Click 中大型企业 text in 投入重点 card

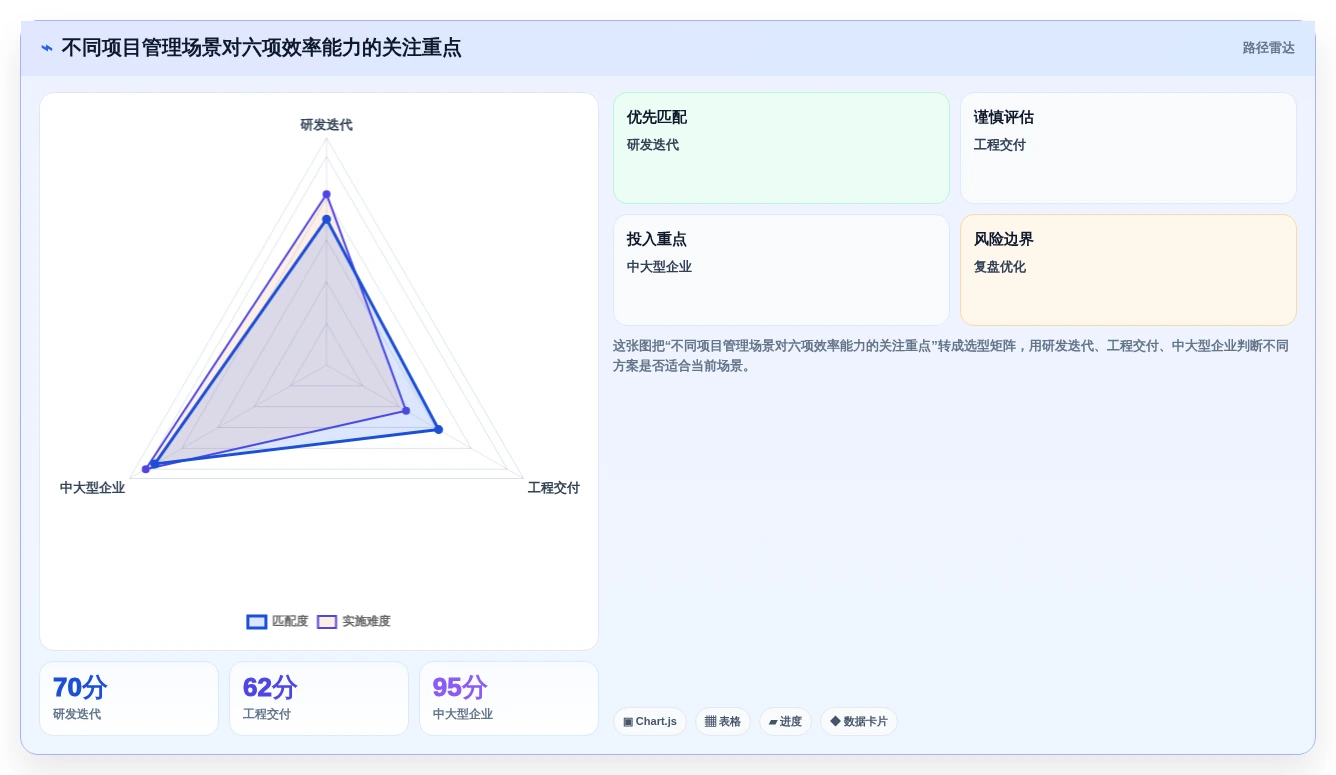tap(659, 267)
